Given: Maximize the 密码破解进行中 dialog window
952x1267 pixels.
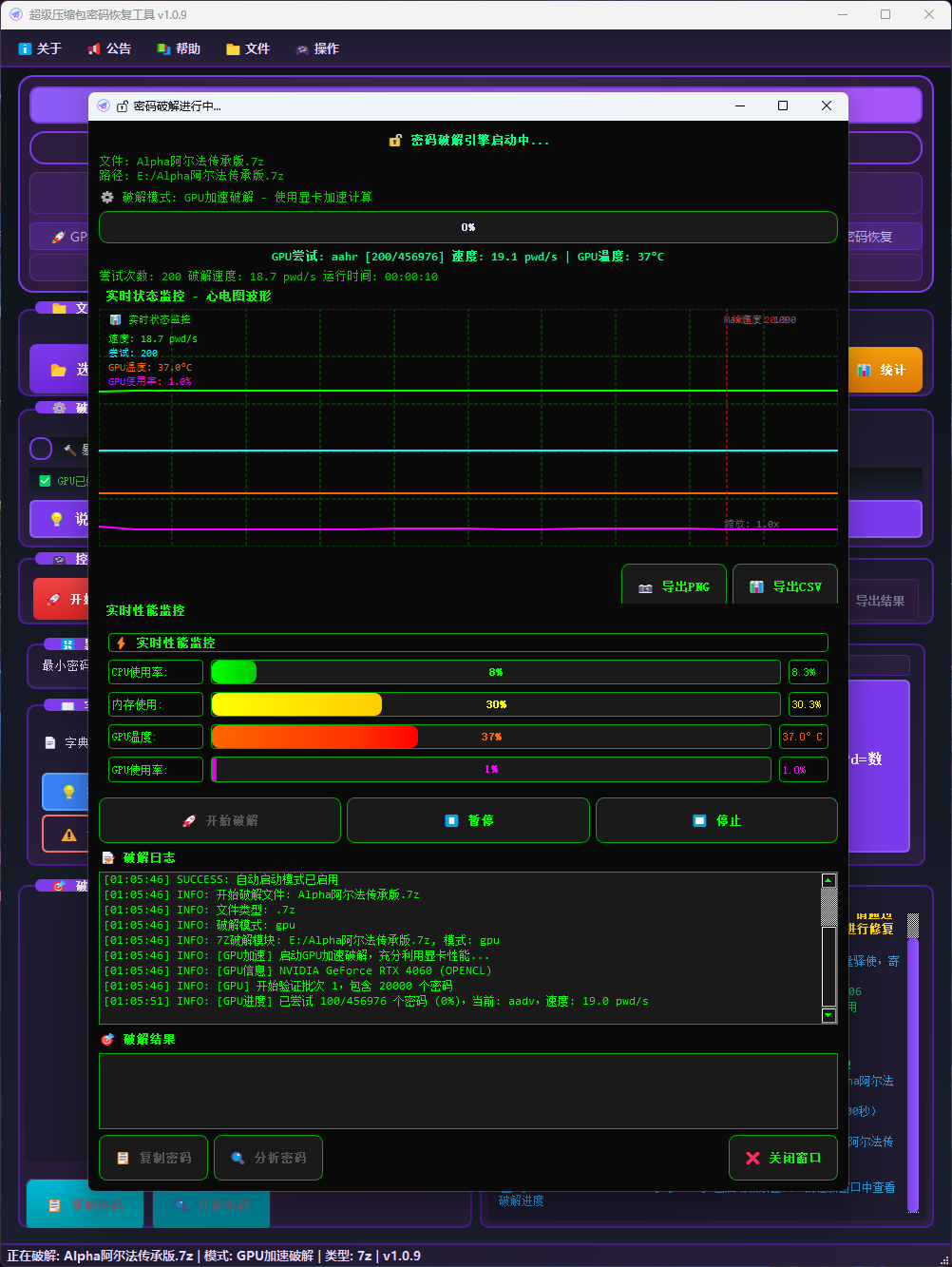Looking at the screenshot, I should [783, 106].
